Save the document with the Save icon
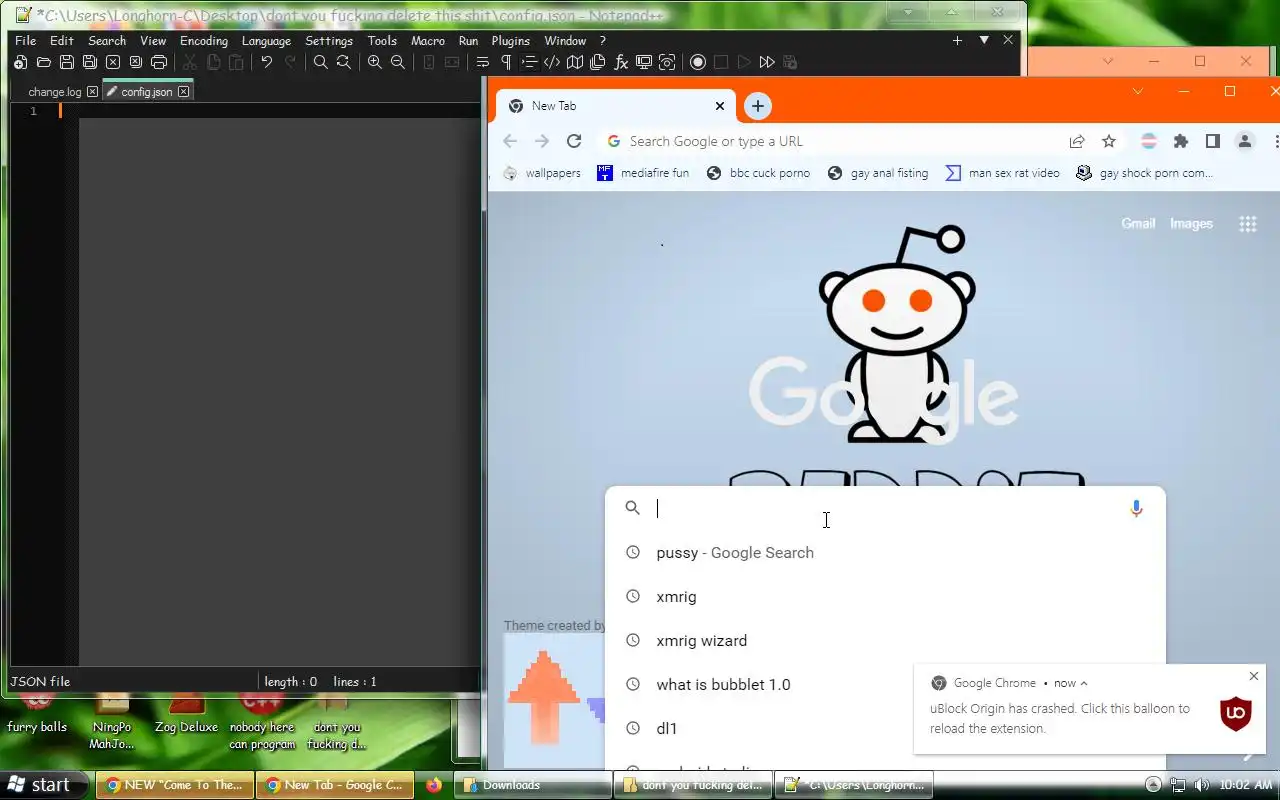Viewport: 1280px width, 800px height. pyautogui.click(x=66, y=62)
